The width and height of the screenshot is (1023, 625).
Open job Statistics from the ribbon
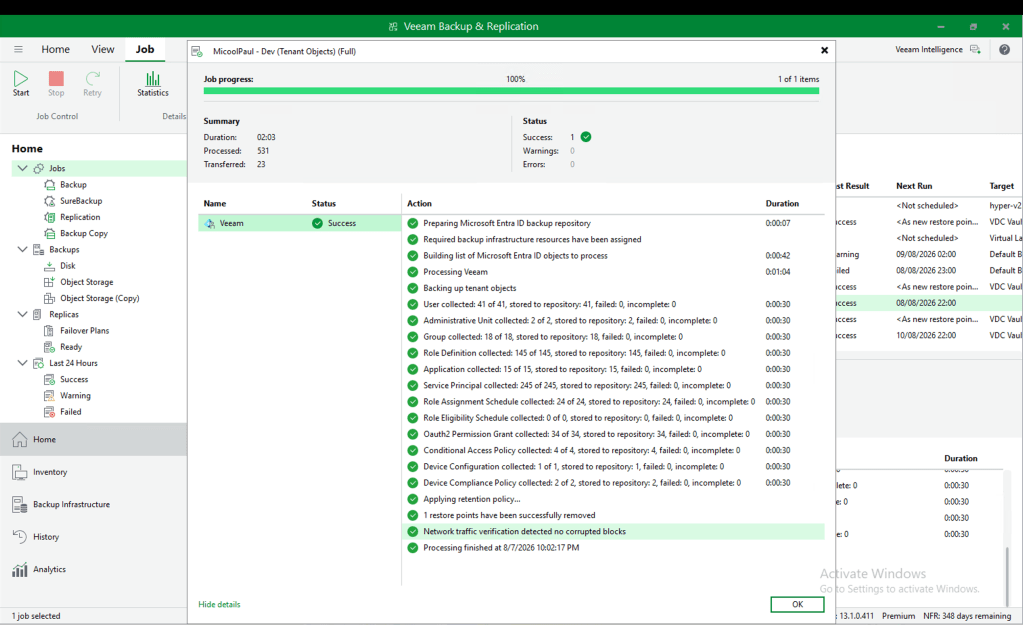pos(153,84)
